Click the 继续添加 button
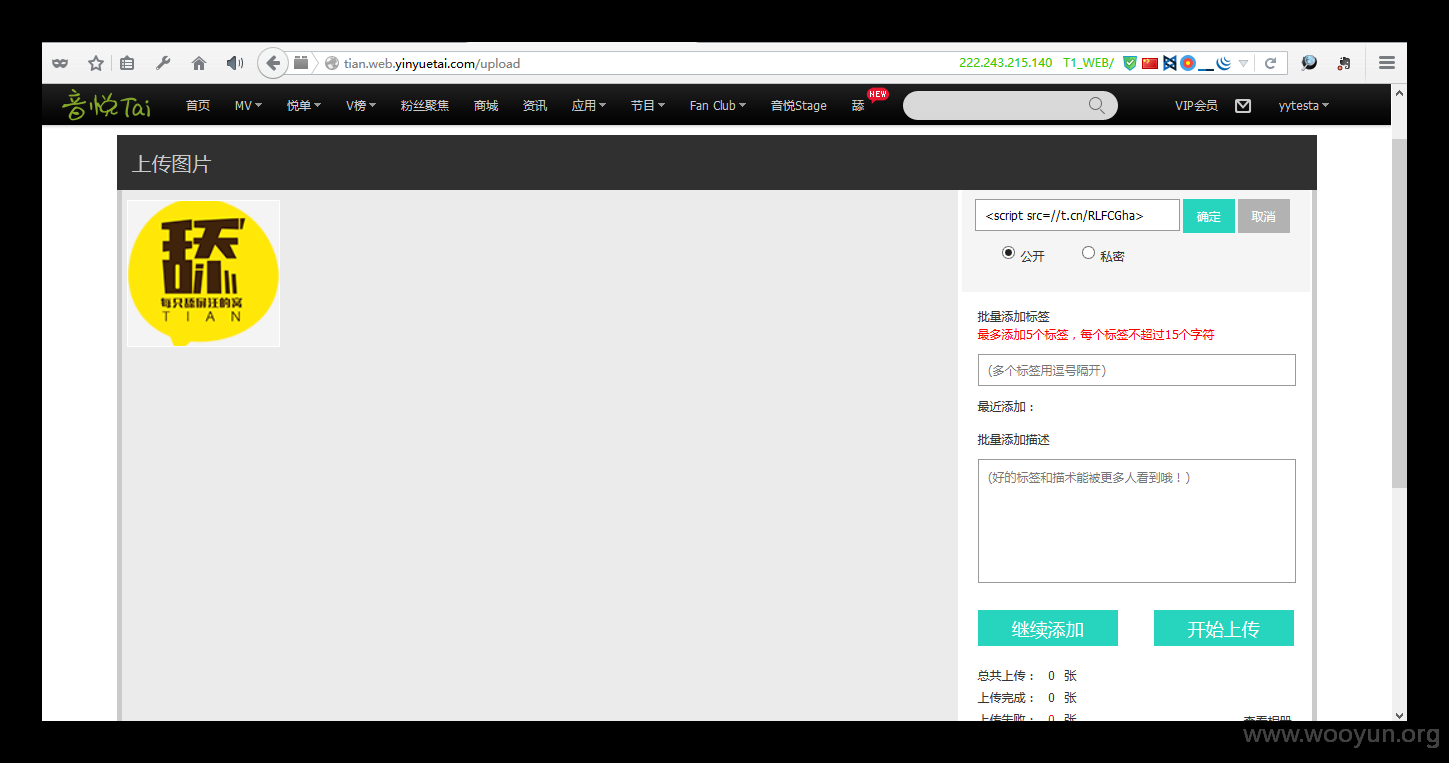This screenshot has height=763, width=1449. 1048,628
